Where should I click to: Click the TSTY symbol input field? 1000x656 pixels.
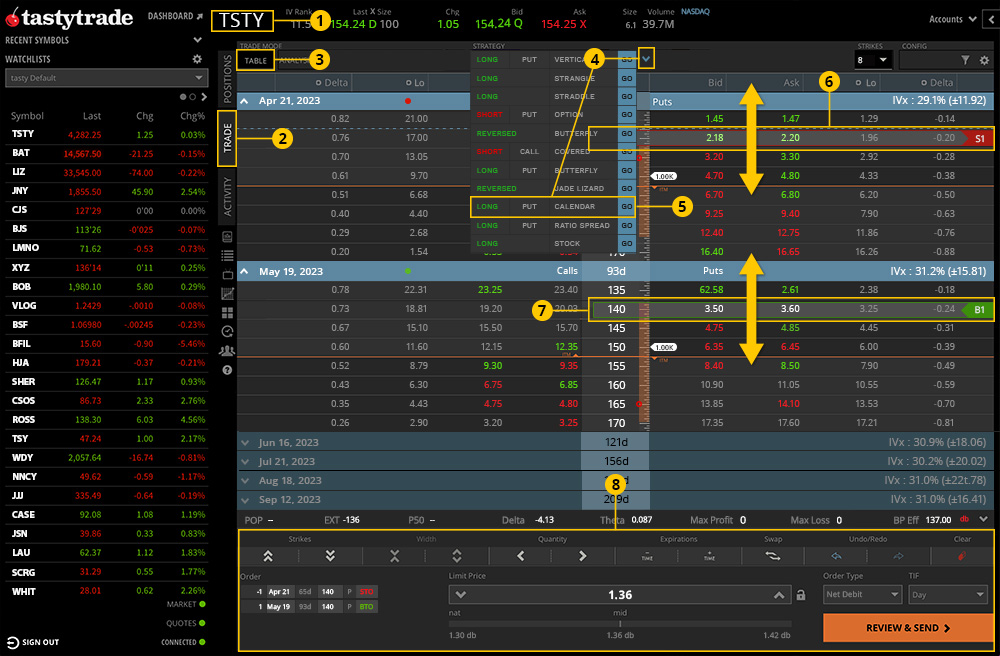(242, 20)
